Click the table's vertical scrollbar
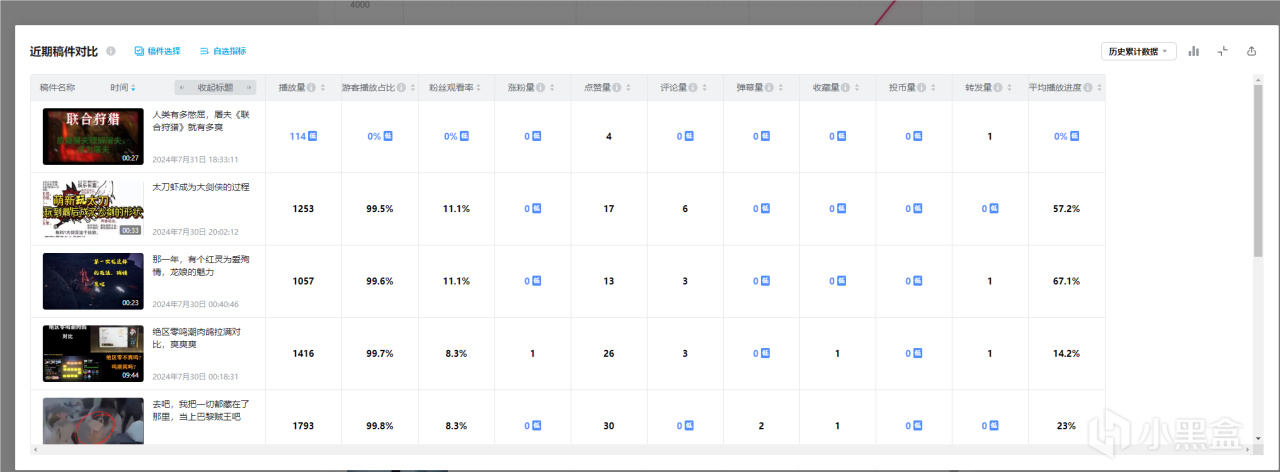Image resolution: width=1280 pixels, height=472 pixels. (x=1258, y=170)
